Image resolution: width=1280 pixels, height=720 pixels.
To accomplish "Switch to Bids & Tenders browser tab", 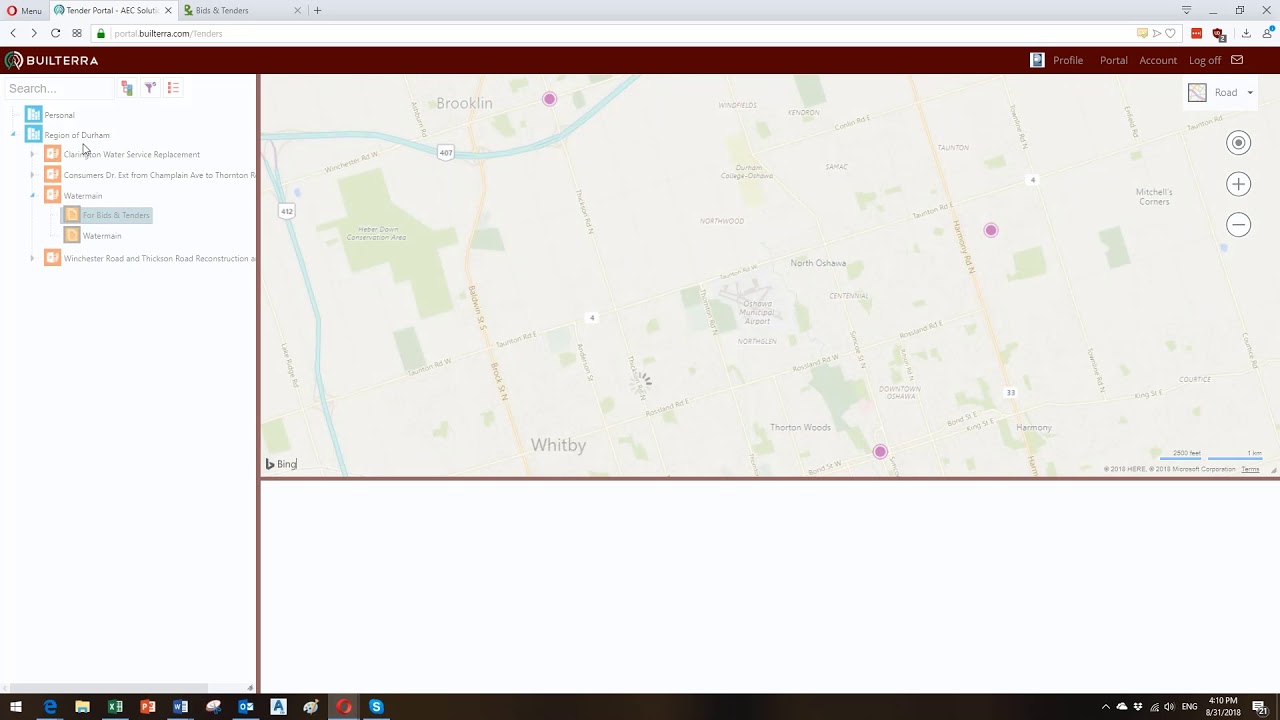I will (x=244, y=10).
